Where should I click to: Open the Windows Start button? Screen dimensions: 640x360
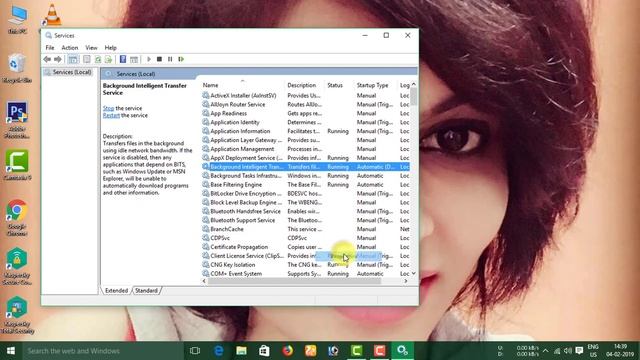[x=11, y=351]
